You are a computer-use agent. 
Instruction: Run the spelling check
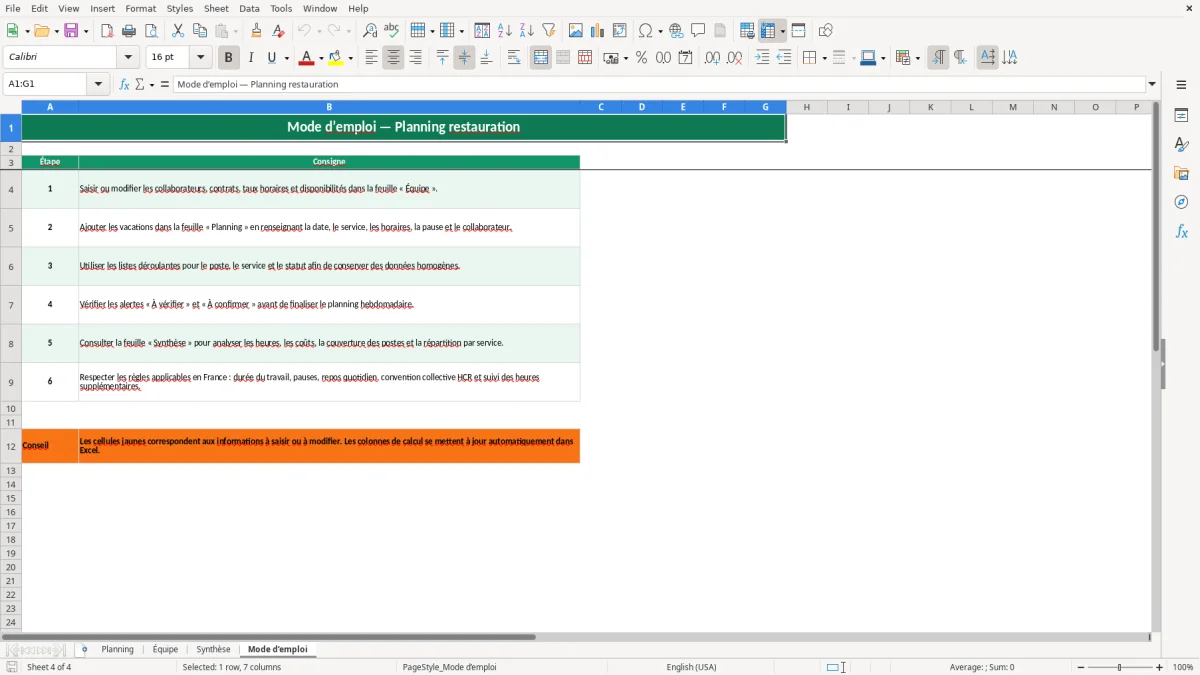[x=392, y=31]
